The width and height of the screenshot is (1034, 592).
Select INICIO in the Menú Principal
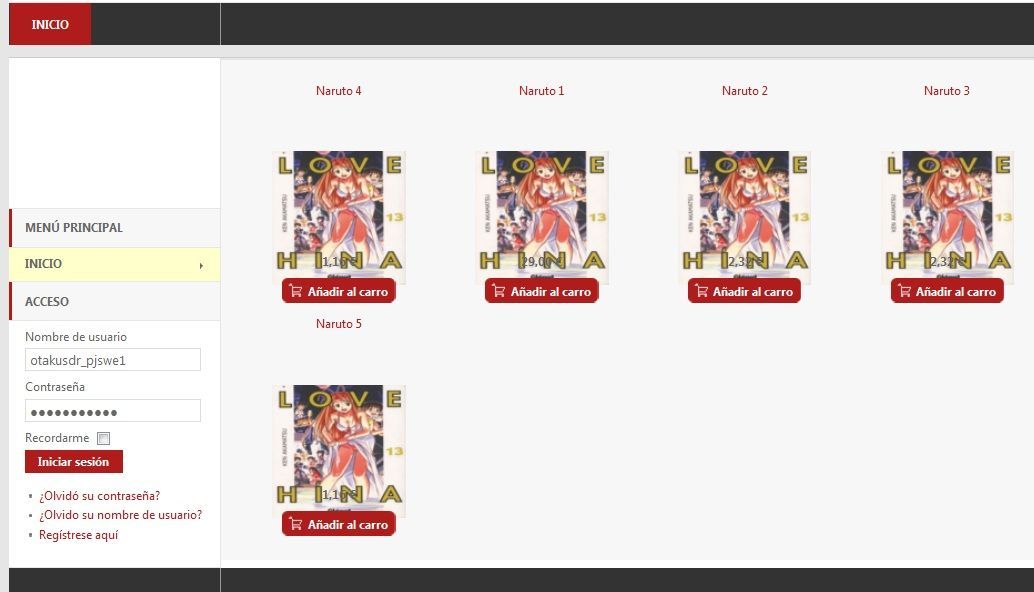(x=115, y=264)
